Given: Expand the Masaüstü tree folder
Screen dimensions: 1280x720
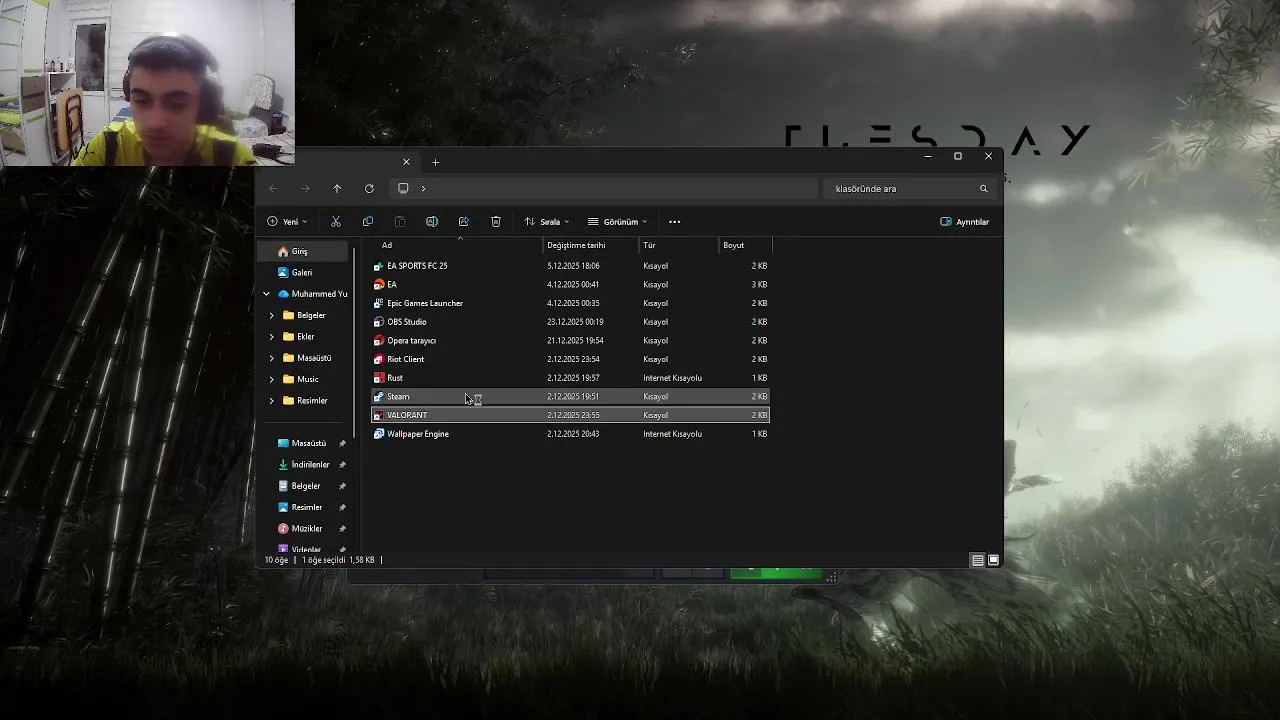Looking at the screenshot, I should coord(271,358).
